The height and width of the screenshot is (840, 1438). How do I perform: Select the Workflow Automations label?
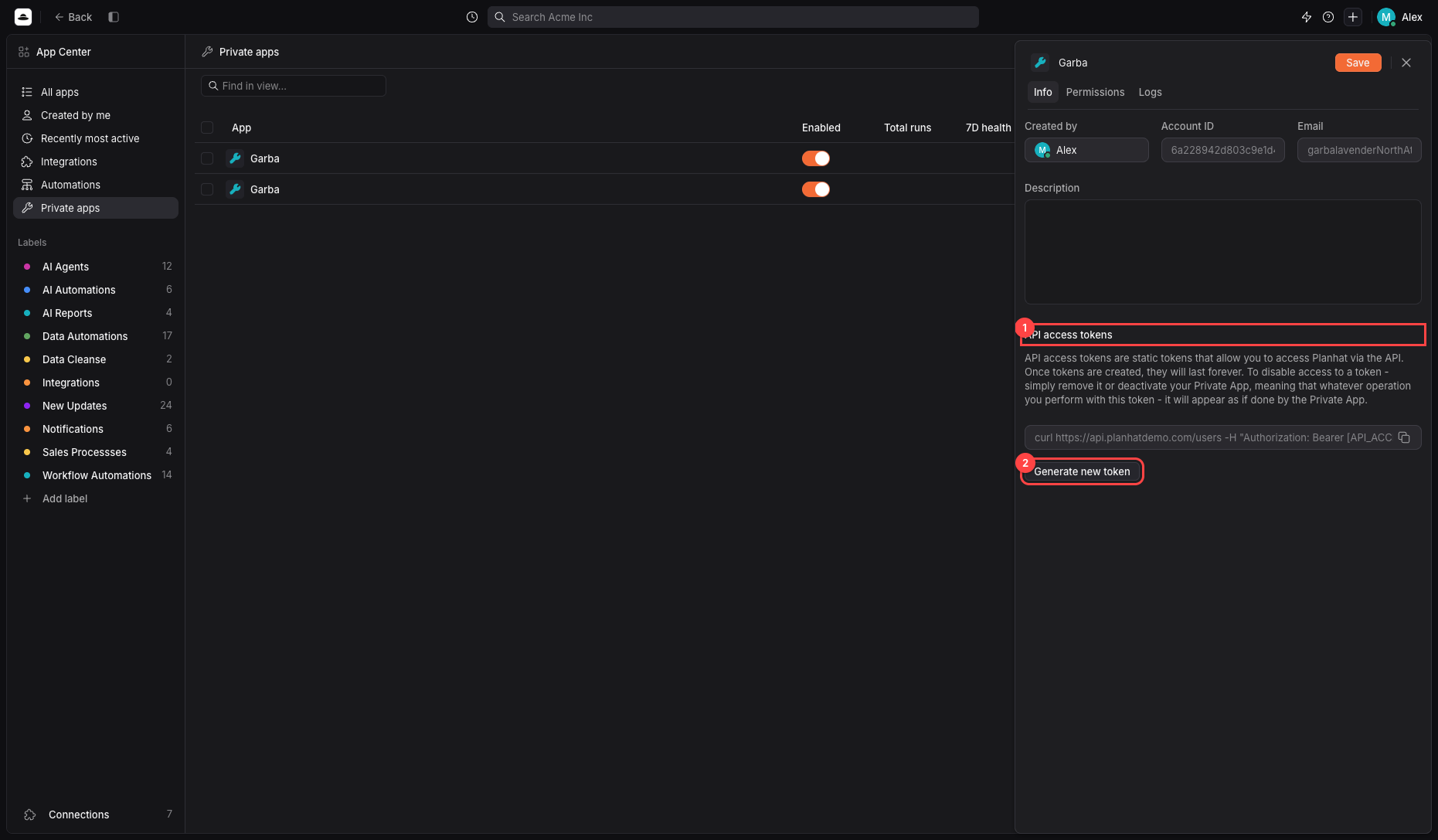pyautogui.click(x=96, y=475)
